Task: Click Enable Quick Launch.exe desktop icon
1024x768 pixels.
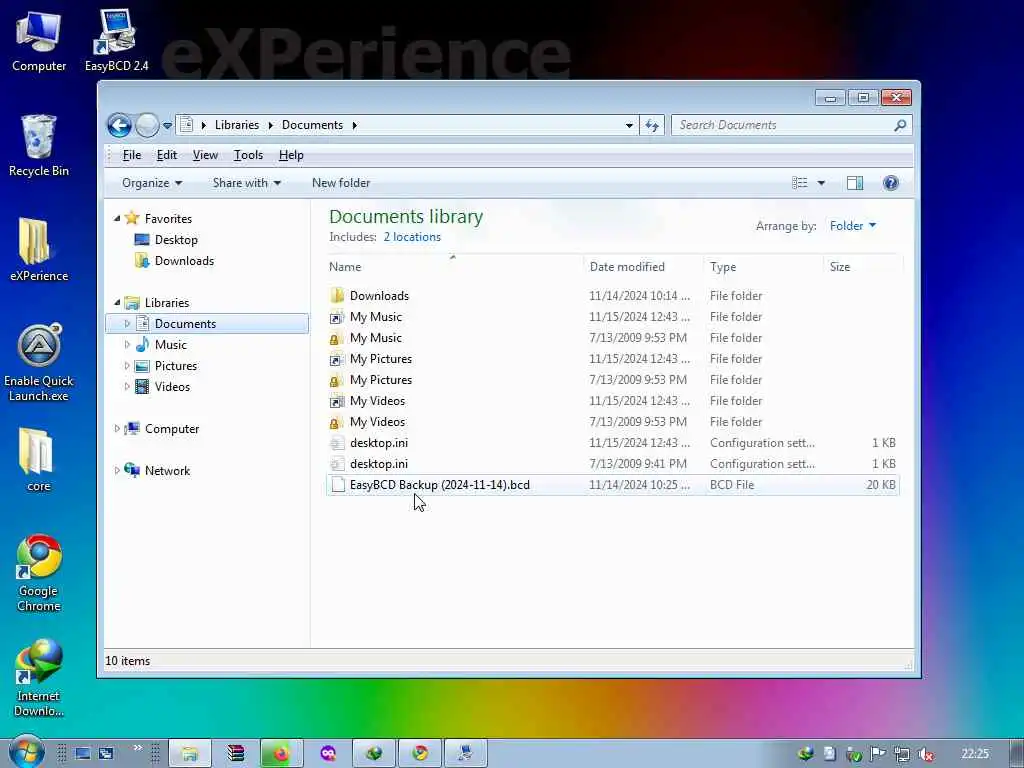Action: [39, 362]
